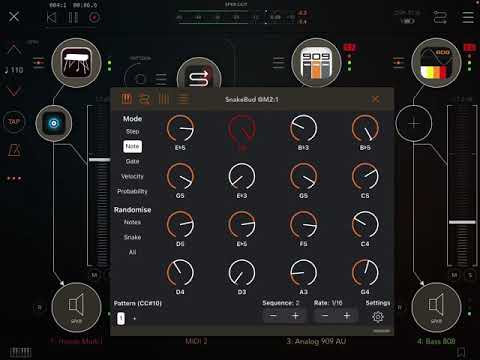Mute channel 4 with its M button
The image size is (480, 360).
[454, 275]
